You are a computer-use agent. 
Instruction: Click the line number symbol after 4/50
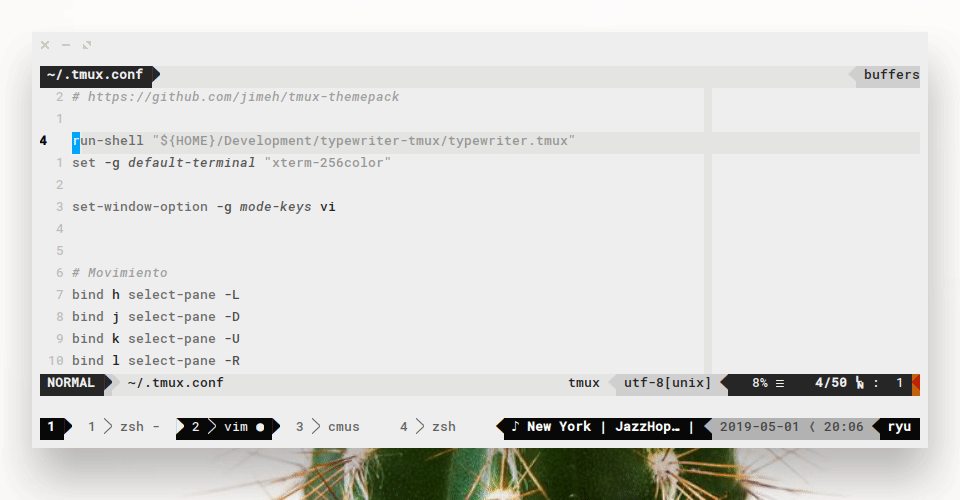(860, 384)
